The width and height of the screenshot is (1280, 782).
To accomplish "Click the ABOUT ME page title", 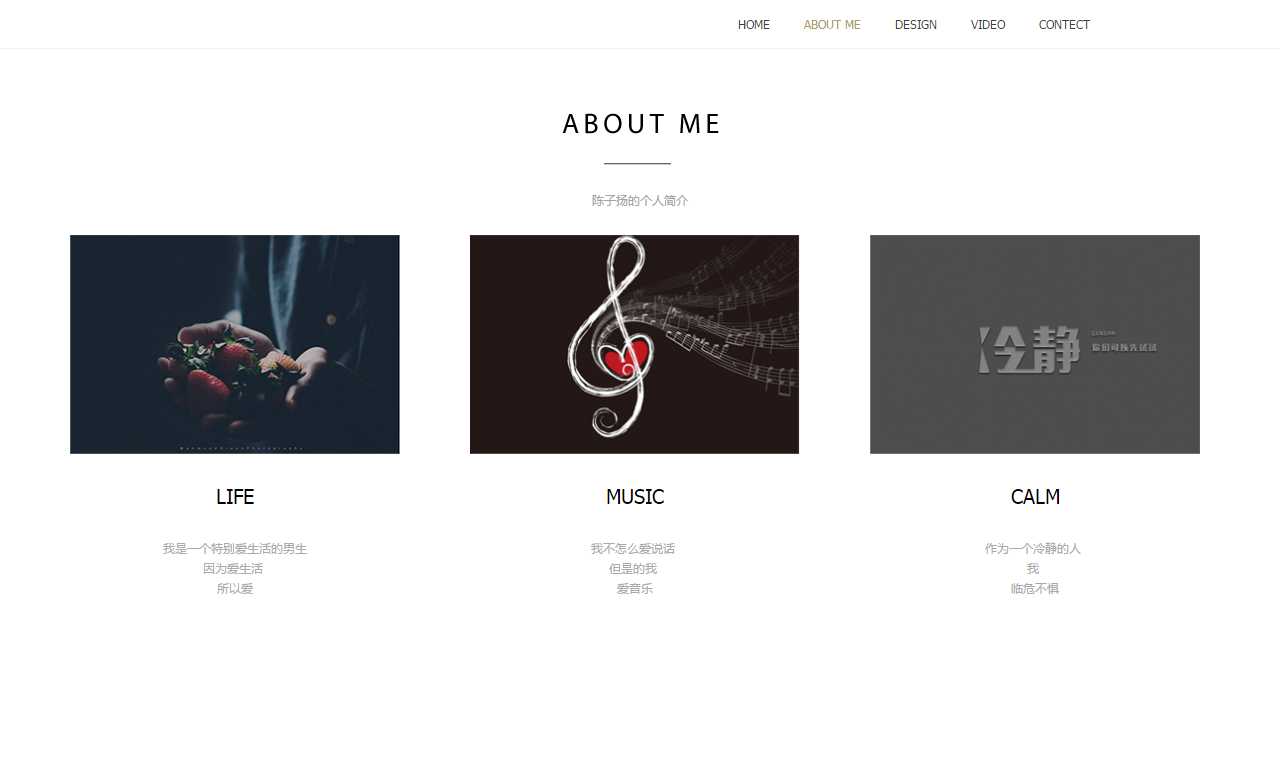I will [x=641, y=124].
